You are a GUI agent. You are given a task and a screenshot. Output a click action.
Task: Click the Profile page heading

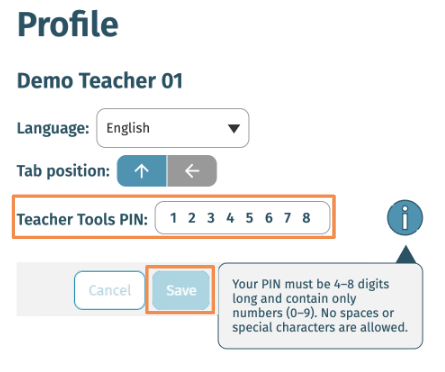coord(68,24)
